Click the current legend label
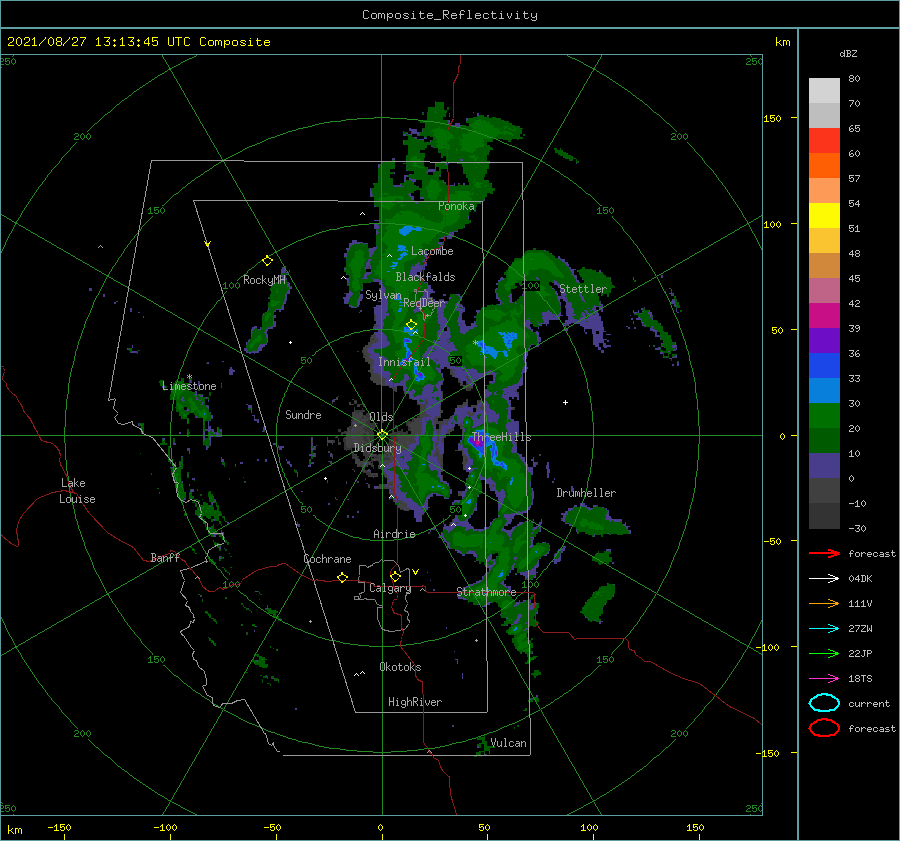Screen dimensions: 900x841 (869, 703)
